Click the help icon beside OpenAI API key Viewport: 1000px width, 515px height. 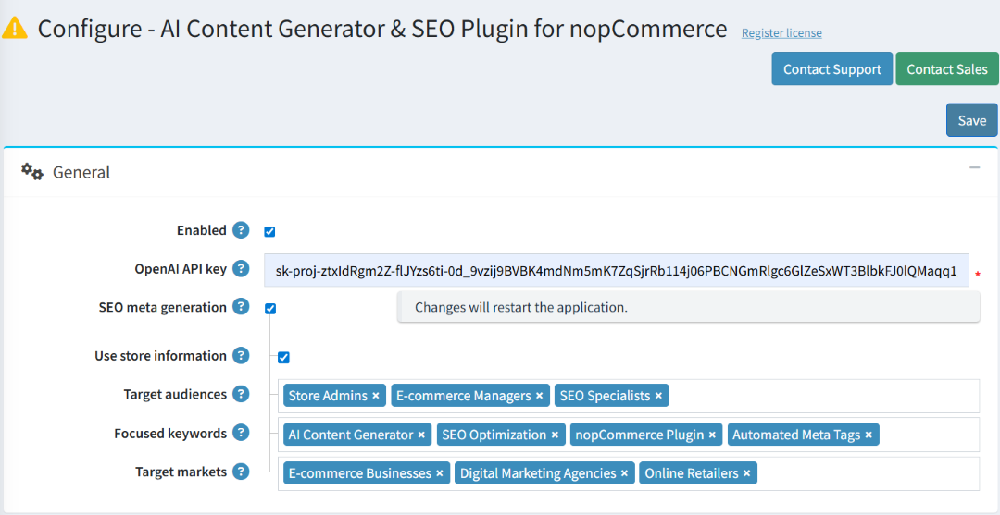pos(240,269)
